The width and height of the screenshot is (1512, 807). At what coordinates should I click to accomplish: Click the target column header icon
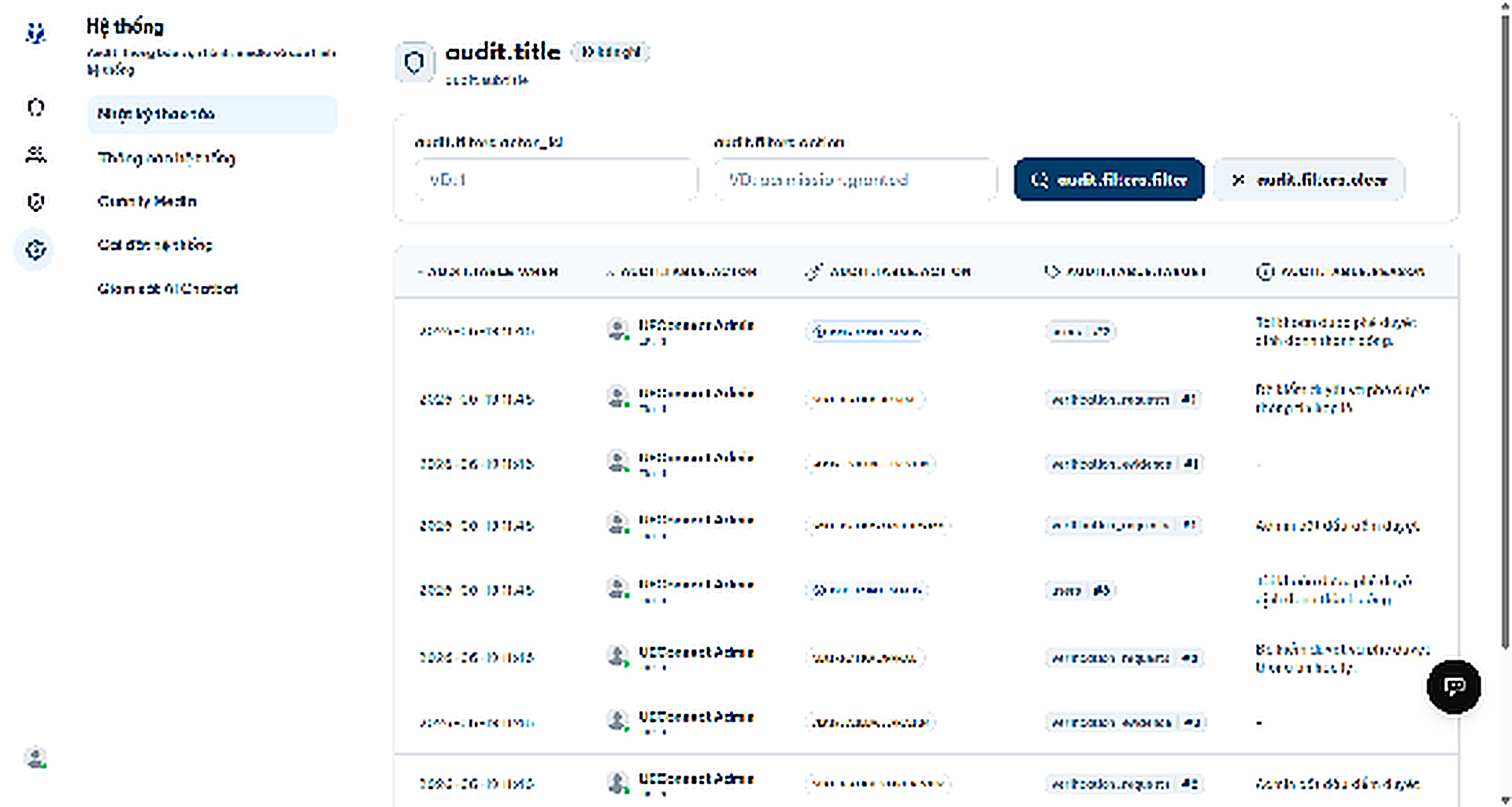pos(1051,272)
